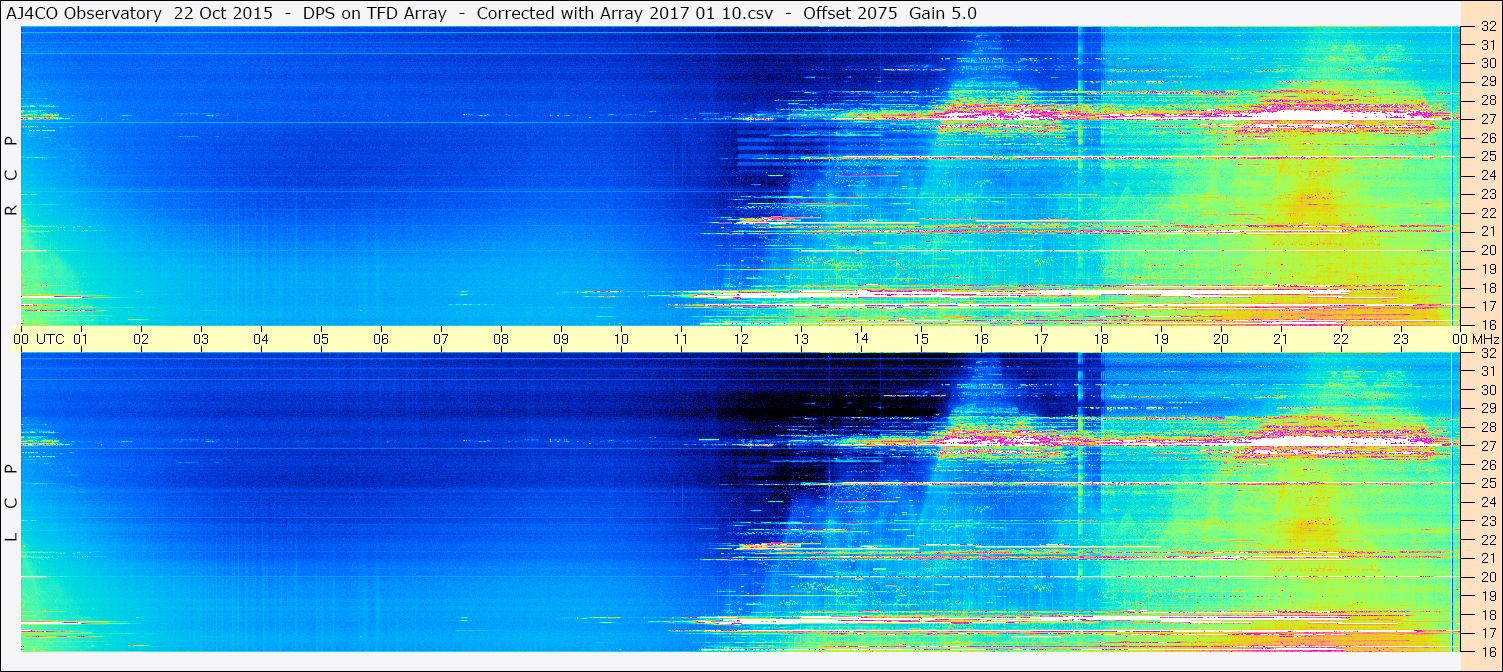Select the 03 hour marker on time axis
Image resolution: width=1503 pixels, height=672 pixels.
pos(201,339)
